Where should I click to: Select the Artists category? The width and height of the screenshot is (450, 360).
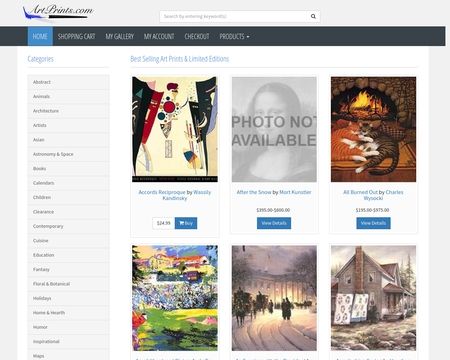click(x=68, y=125)
